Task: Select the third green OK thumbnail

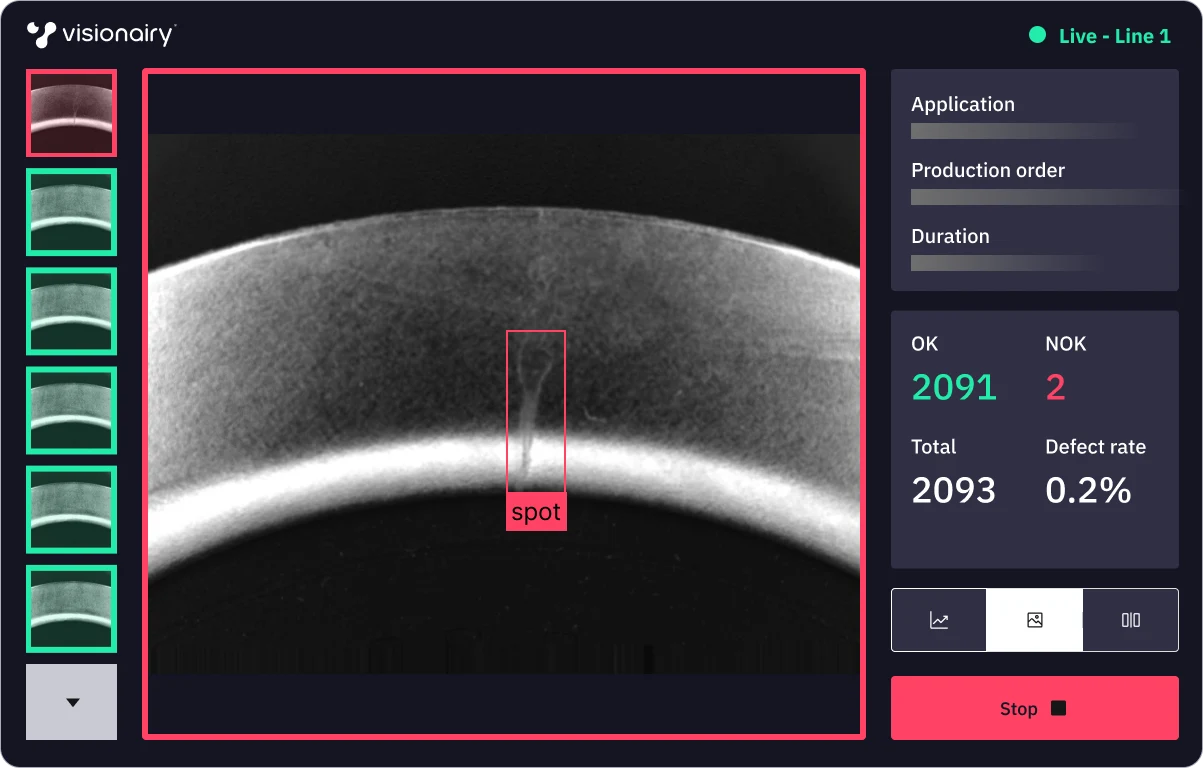Action: 71,410
